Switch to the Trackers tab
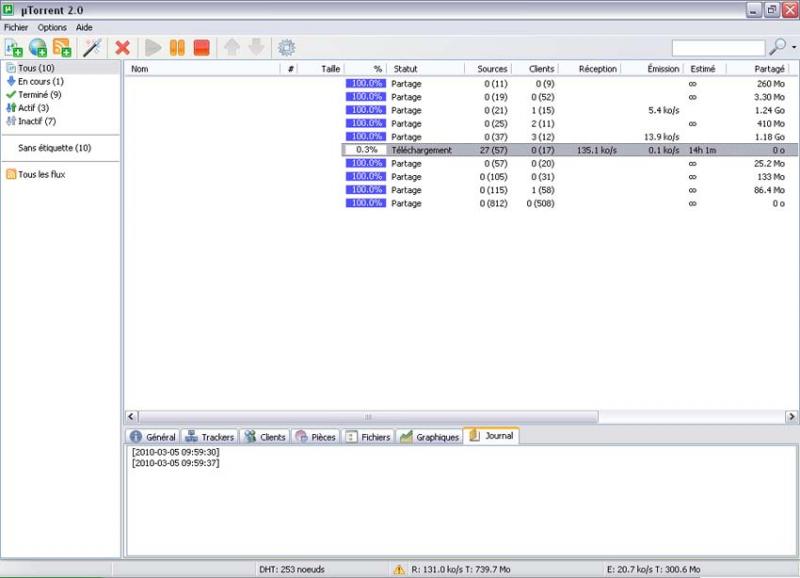The height and width of the screenshot is (578, 800). (209, 437)
